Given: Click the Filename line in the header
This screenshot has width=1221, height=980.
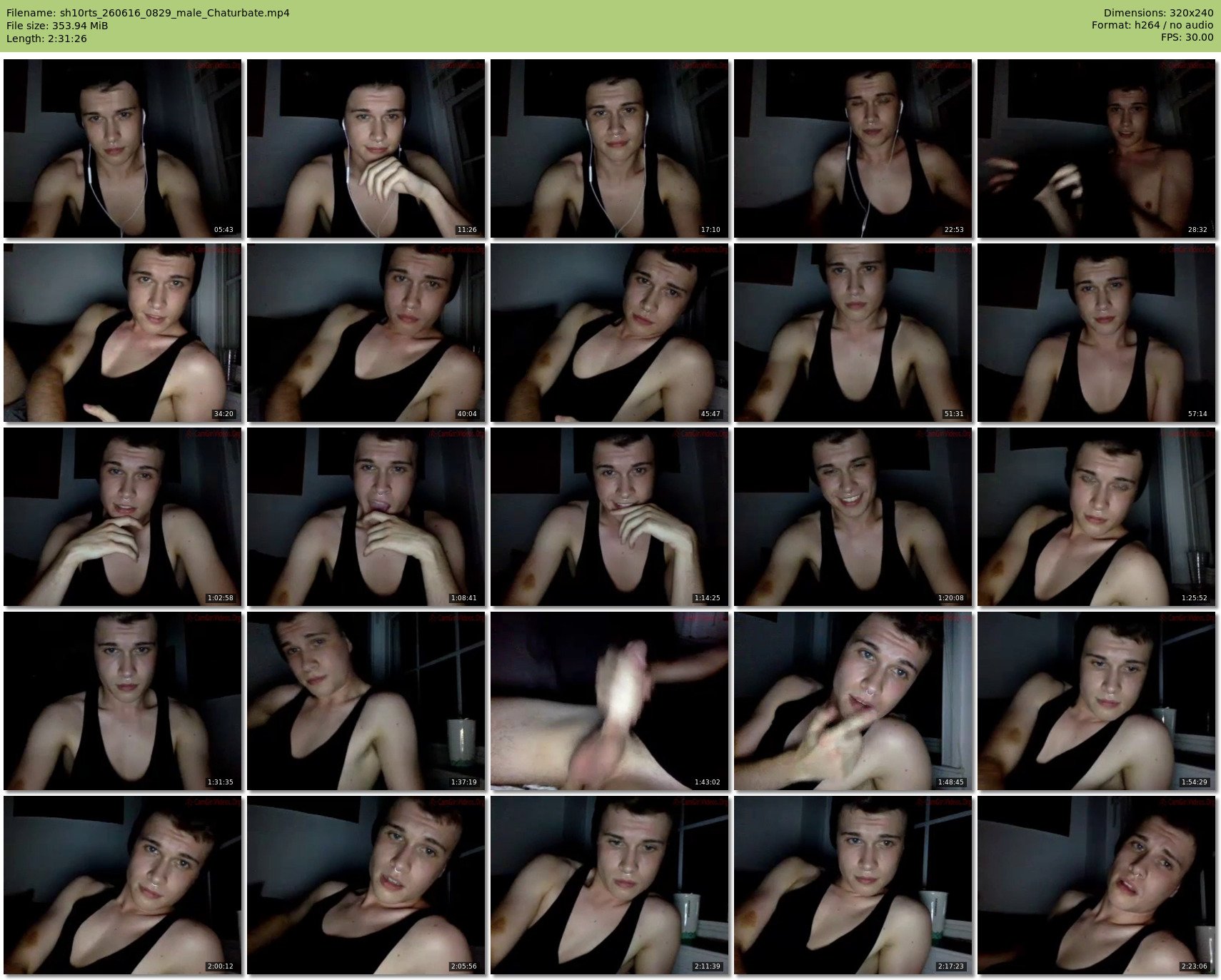Looking at the screenshot, I should tap(148, 13).
